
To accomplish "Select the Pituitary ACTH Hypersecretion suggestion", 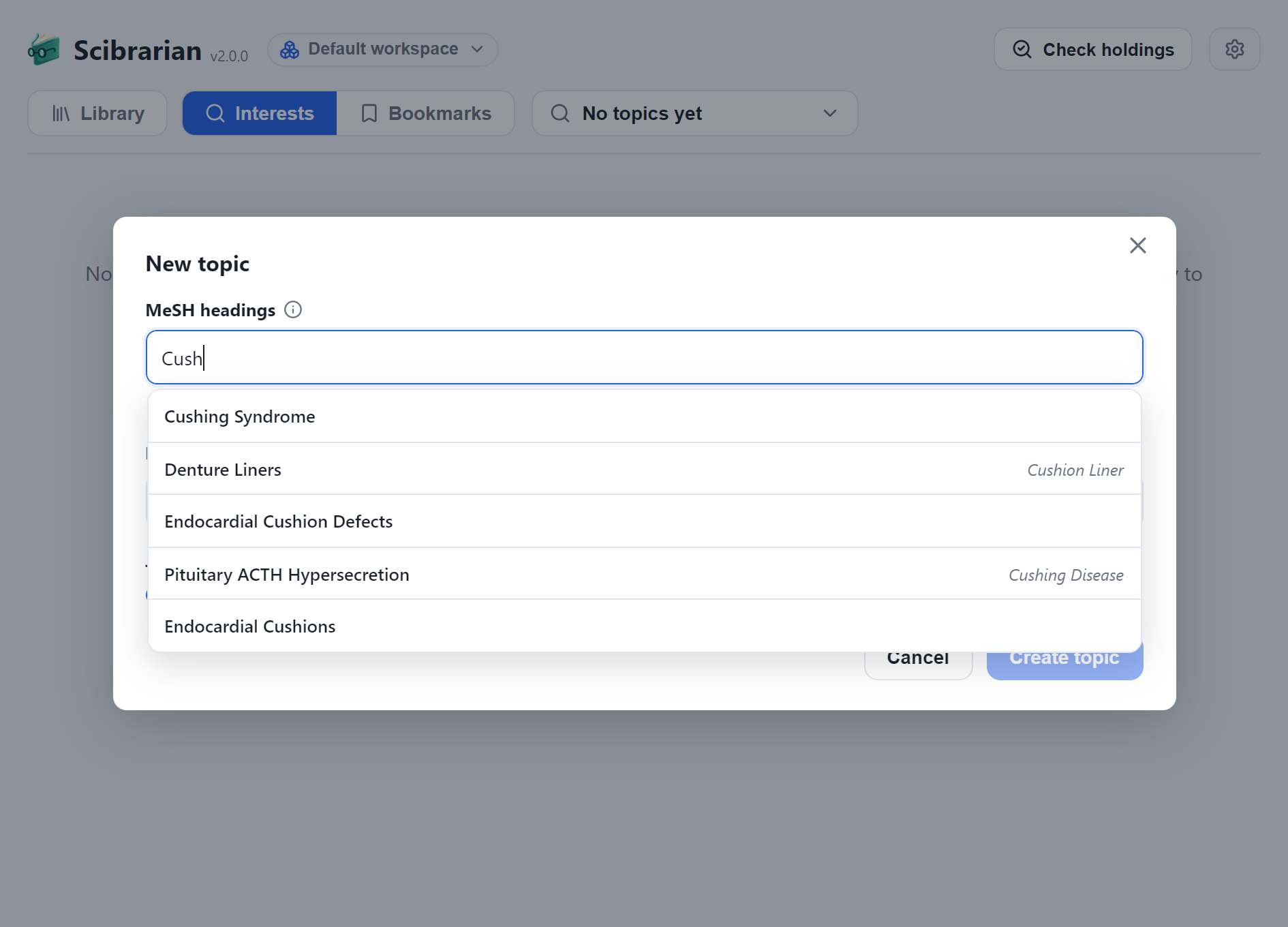I will tap(644, 575).
